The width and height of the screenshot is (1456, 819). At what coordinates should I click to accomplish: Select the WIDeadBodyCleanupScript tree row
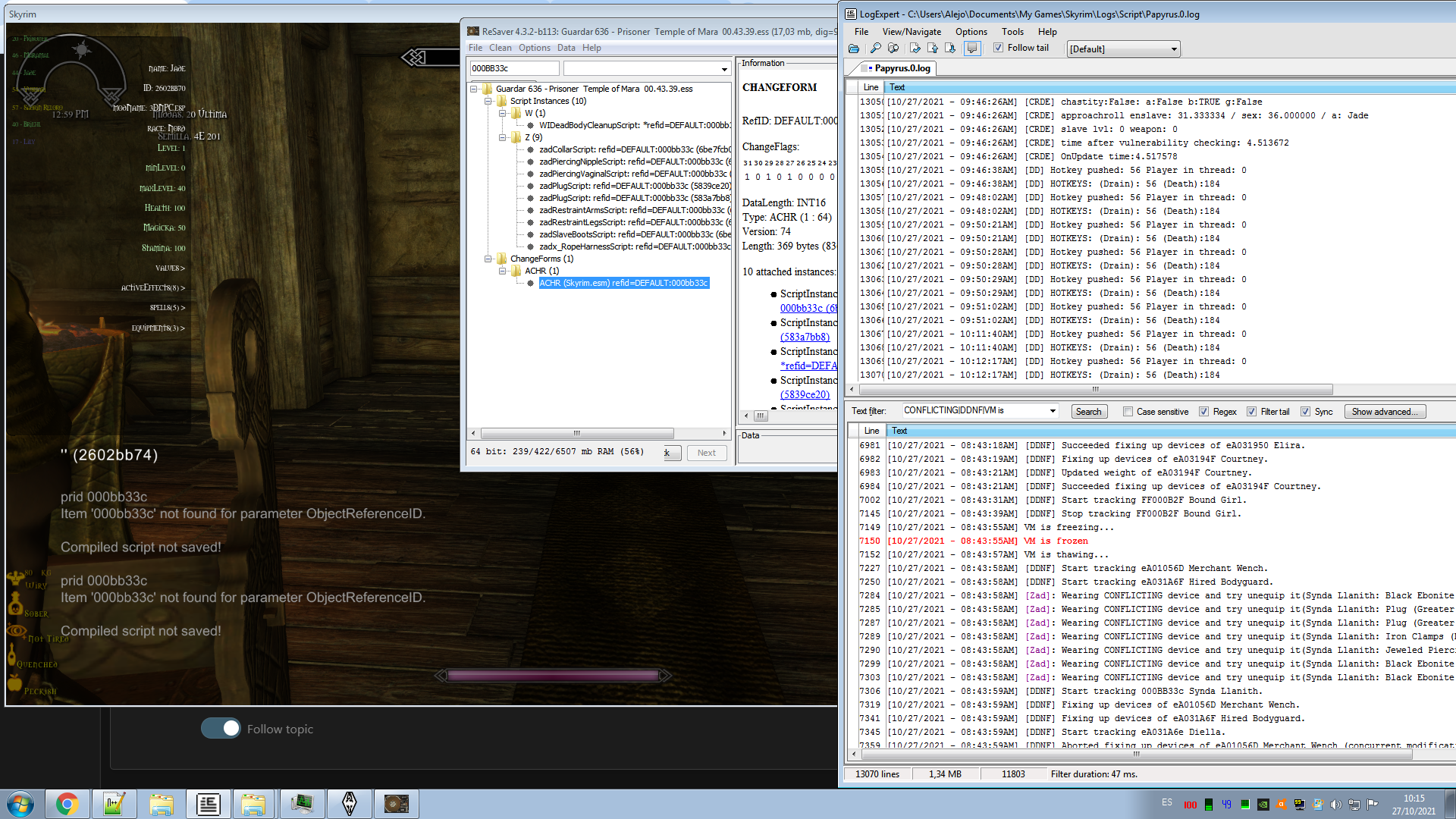[x=635, y=125]
